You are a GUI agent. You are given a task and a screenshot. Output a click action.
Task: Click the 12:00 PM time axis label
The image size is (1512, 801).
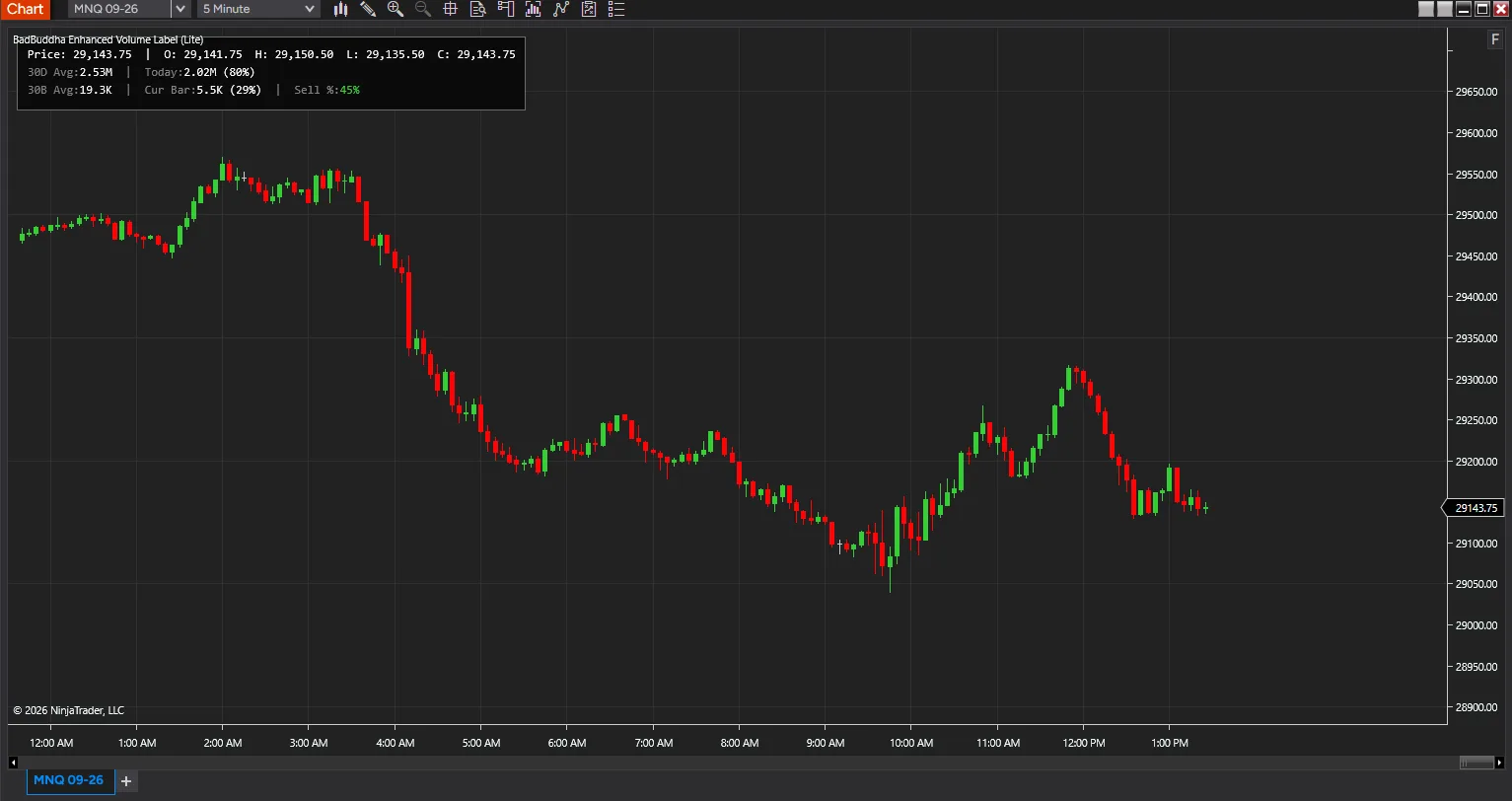pyautogui.click(x=1084, y=743)
